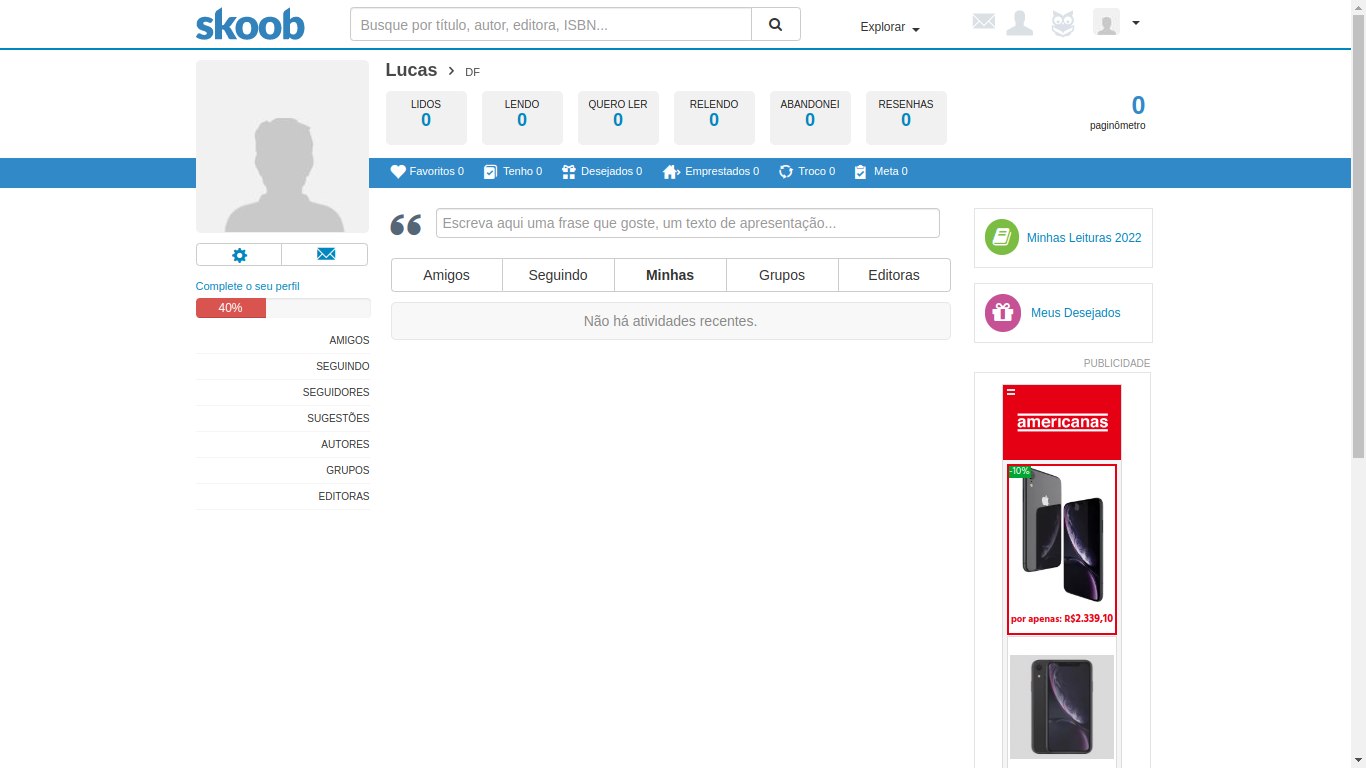
Task: Click the Desejados gift icon
Action: 569,172
